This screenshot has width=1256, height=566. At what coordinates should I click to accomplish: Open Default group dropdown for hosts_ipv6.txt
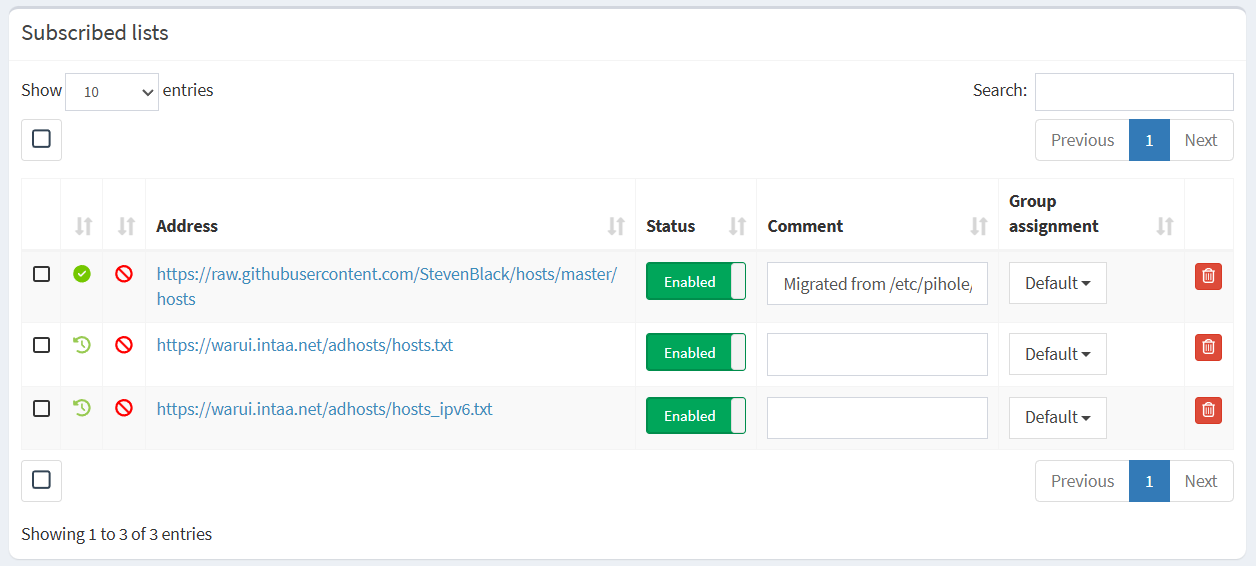point(1058,417)
